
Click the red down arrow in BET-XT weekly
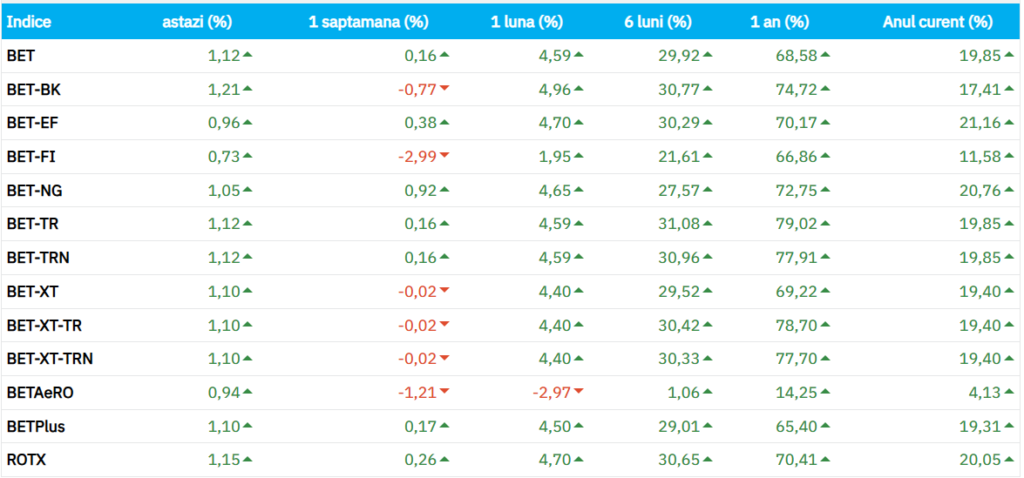445,291
